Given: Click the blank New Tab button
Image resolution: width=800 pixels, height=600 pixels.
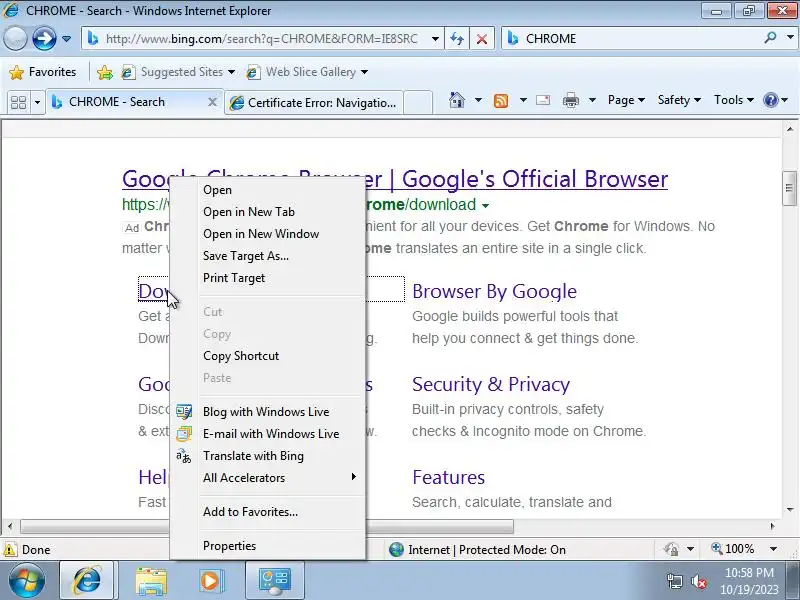Looking at the screenshot, I should pyautogui.click(x=418, y=103).
